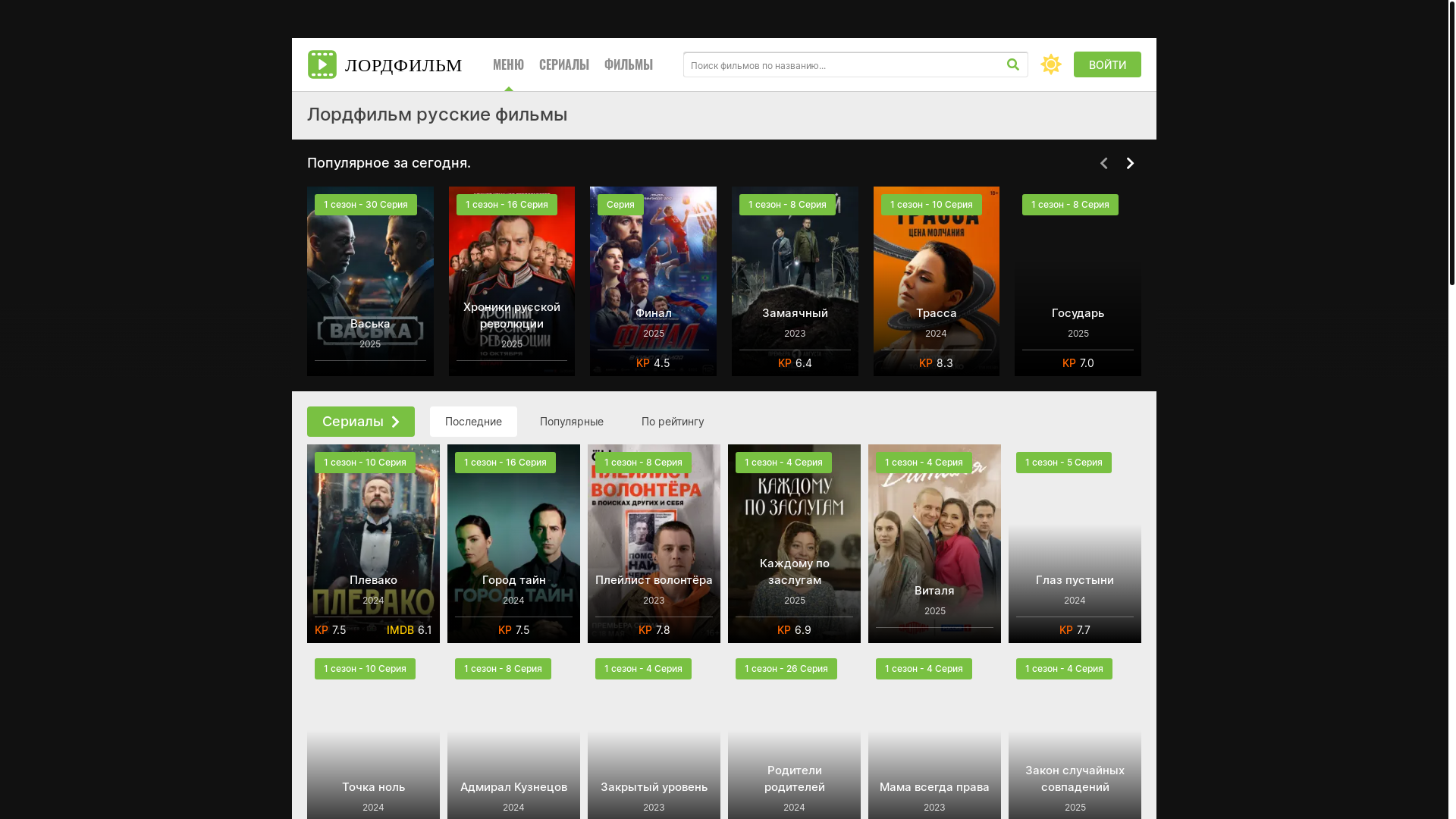The image size is (1456, 819).
Task: Click the search magnifier icon
Action: (1013, 64)
